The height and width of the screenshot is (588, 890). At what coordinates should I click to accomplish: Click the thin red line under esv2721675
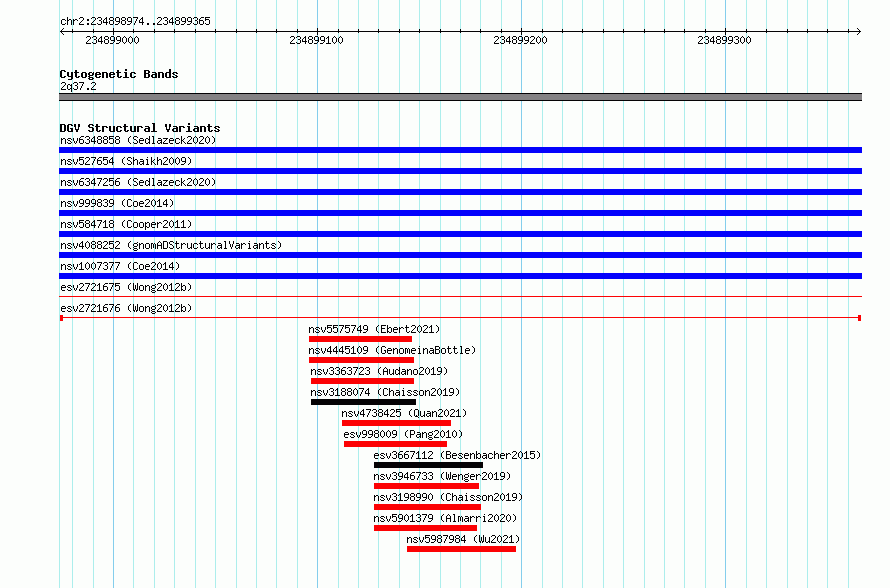pyautogui.click(x=460, y=296)
